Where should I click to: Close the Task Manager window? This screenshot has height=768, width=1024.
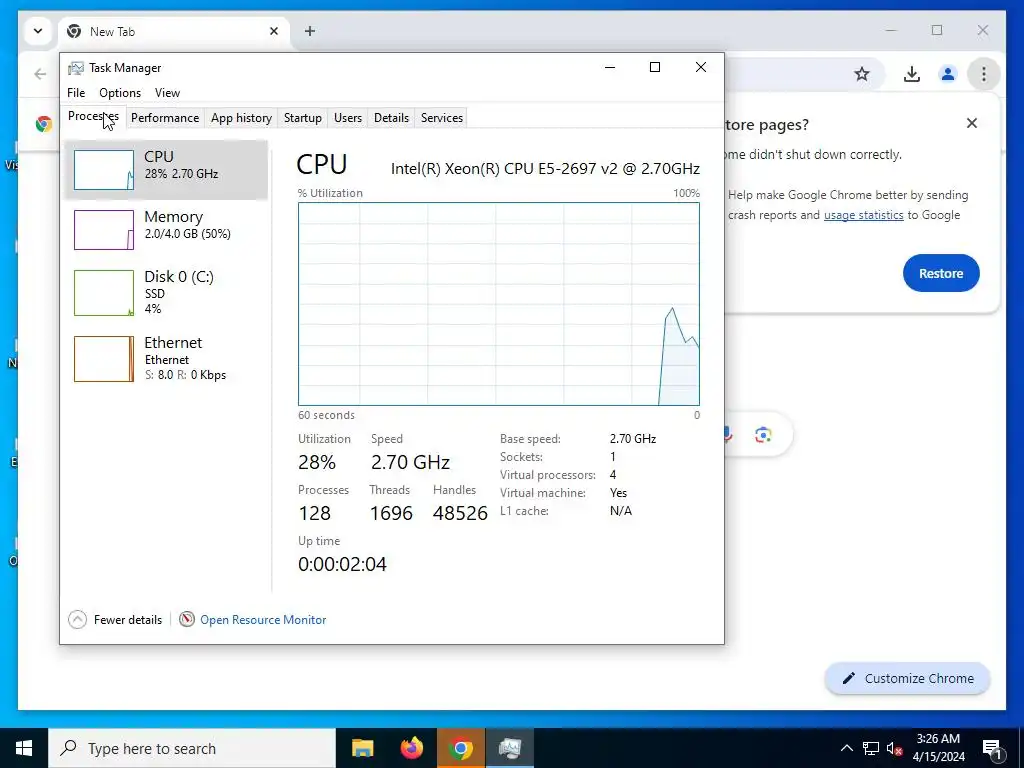tap(701, 67)
